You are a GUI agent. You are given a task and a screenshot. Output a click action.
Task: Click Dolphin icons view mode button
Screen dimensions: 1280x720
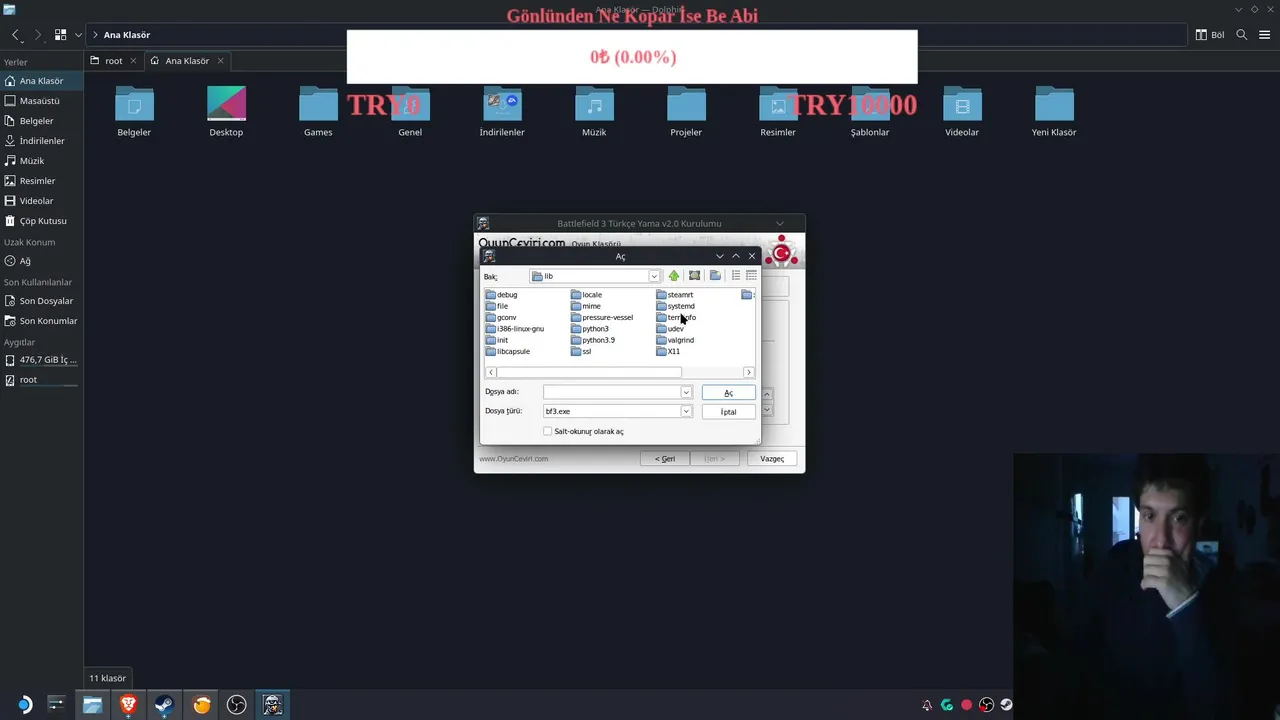click(60, 35)
